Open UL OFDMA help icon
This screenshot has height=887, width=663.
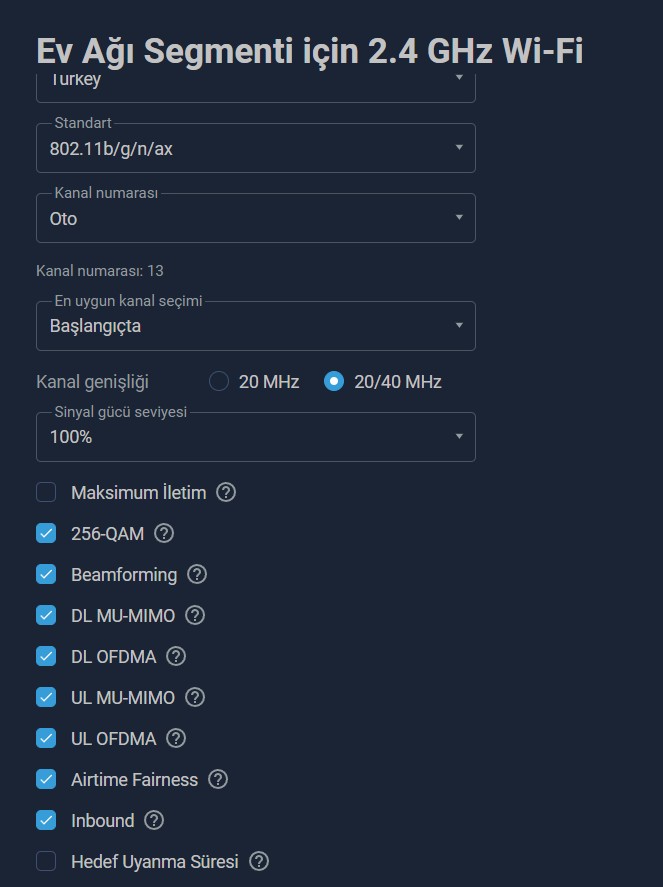click(176, 738)
